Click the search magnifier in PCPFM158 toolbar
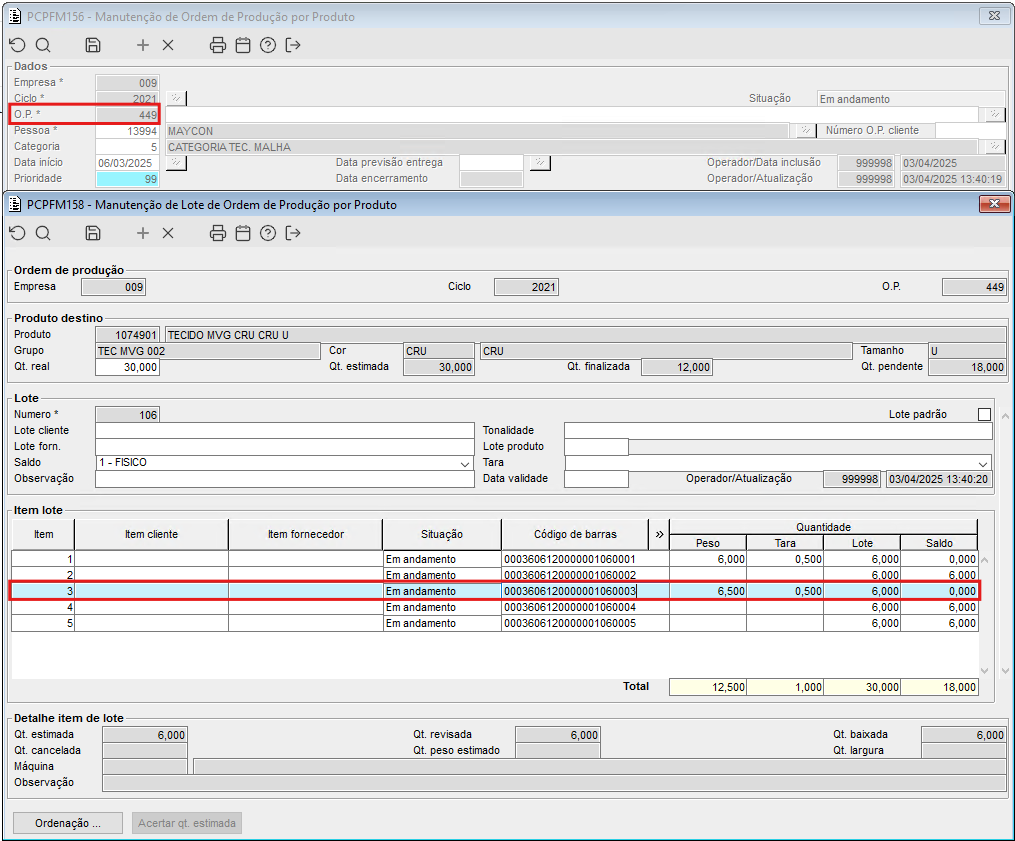 tap(43, 233)
